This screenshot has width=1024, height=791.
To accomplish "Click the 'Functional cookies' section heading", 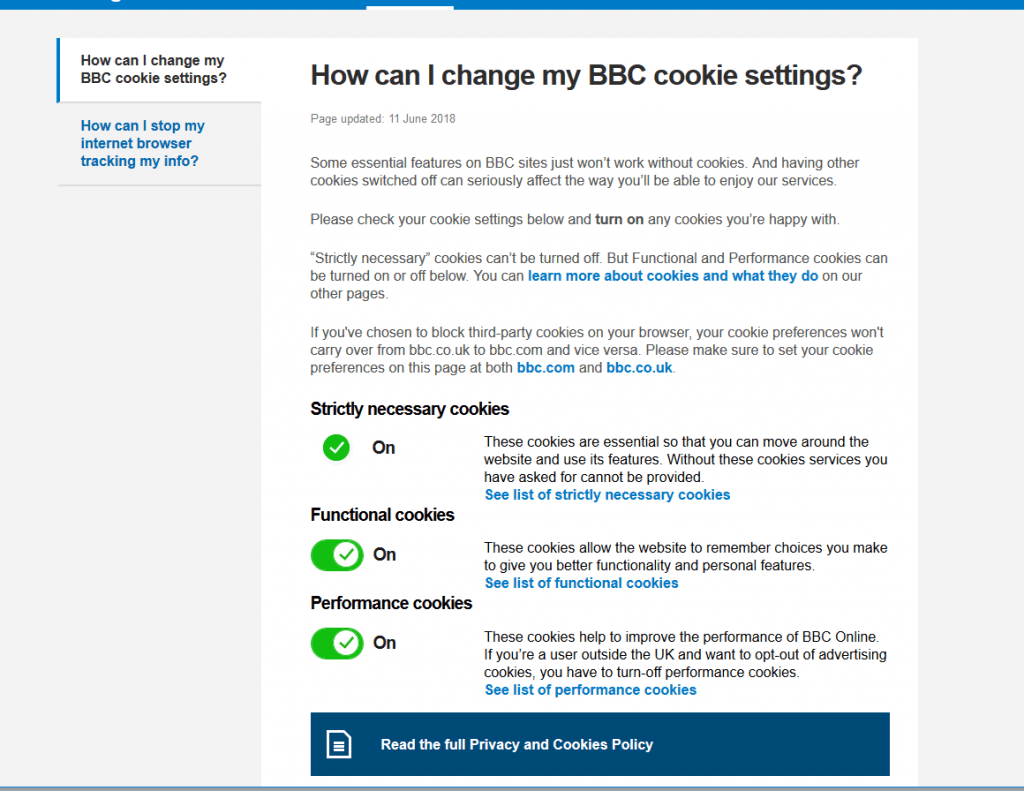I will (x=382, y=515).
